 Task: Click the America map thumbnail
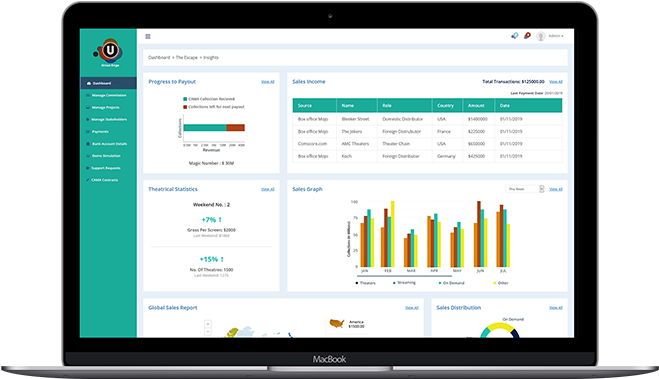tap(337, 324)
